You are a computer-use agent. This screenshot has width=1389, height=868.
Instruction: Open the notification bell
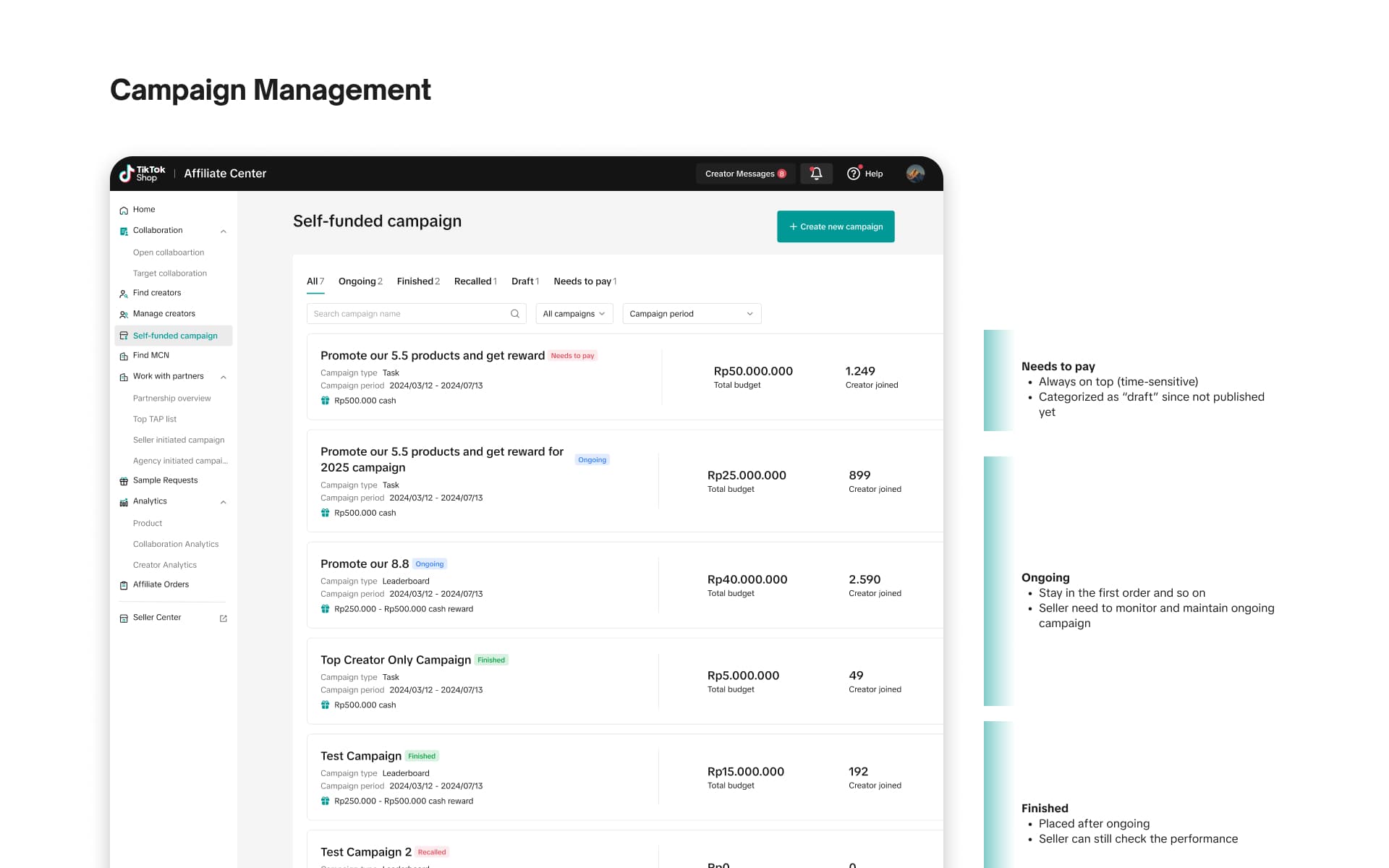[816, 174]
